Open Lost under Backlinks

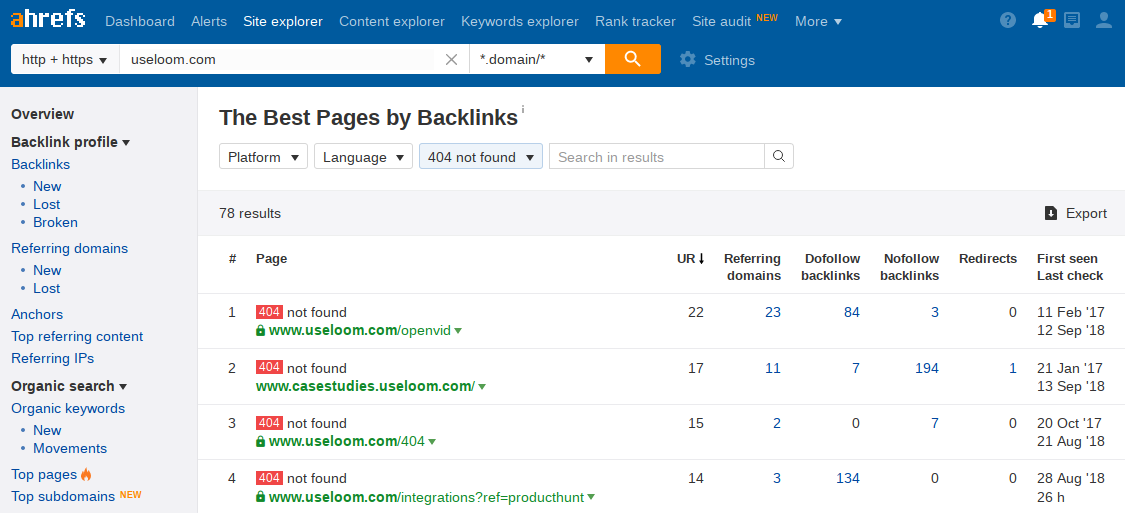[x=47, y=204]
